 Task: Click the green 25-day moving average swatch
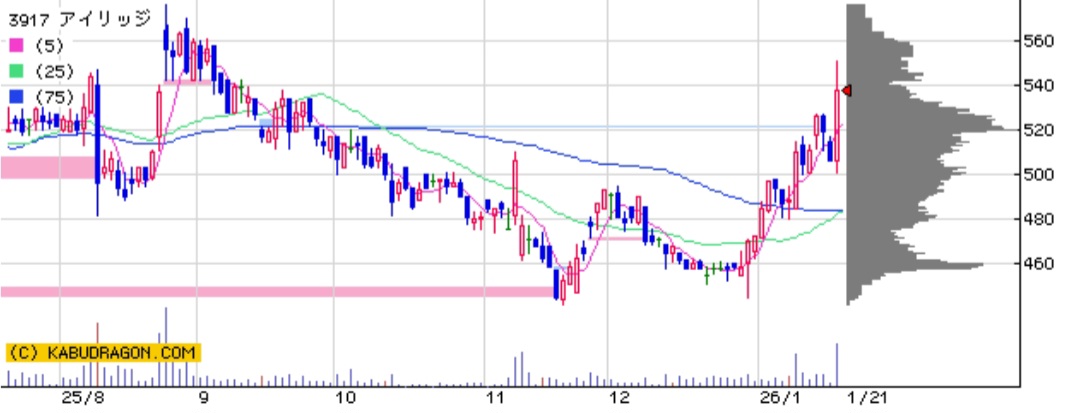click(15, 71)
